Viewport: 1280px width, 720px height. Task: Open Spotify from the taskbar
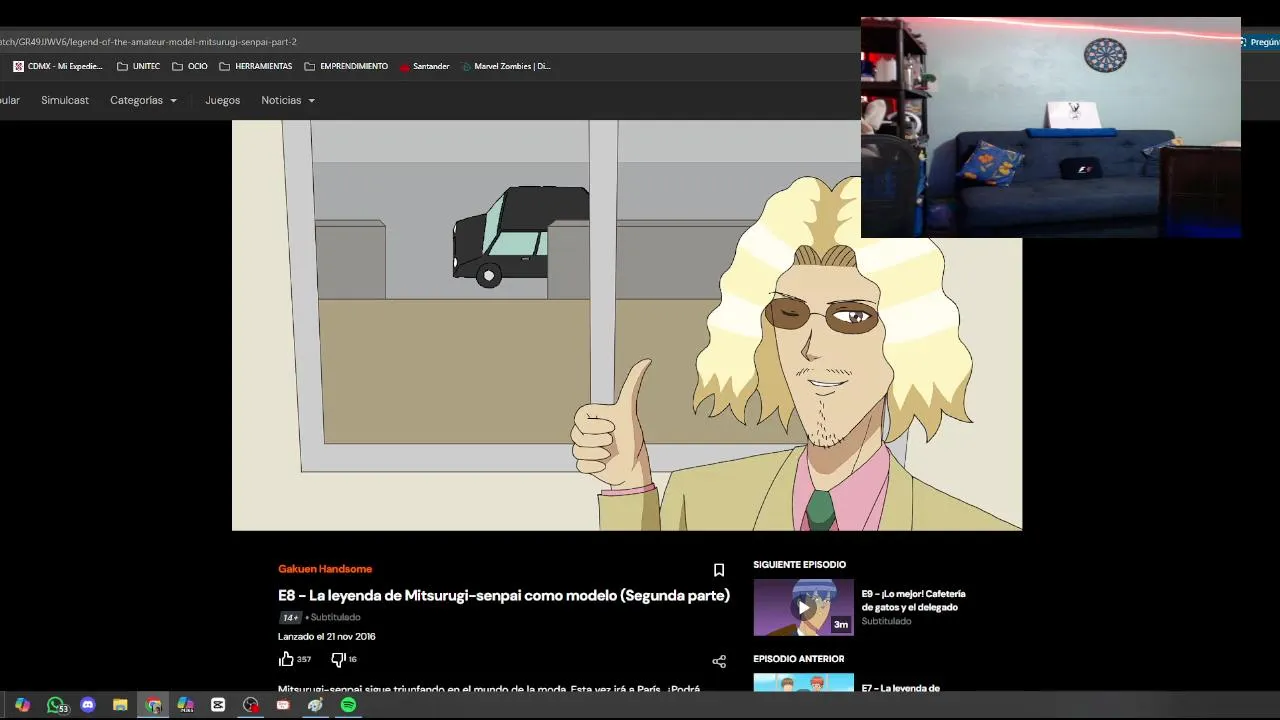pos(348,705)
